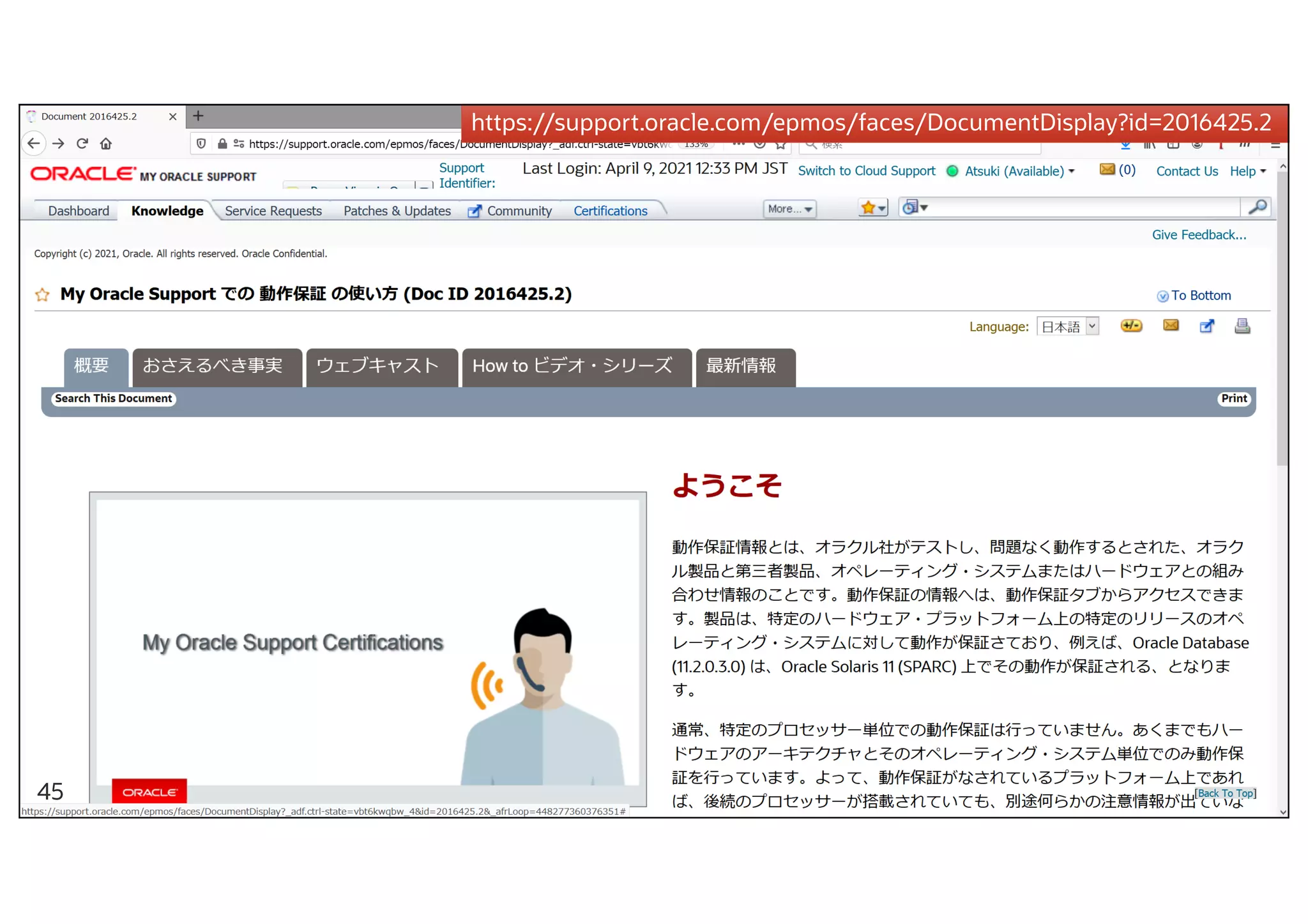Screen dimensions: 1308x924
Task: Click the To Bottom link text
Action: pos(1201,296)
